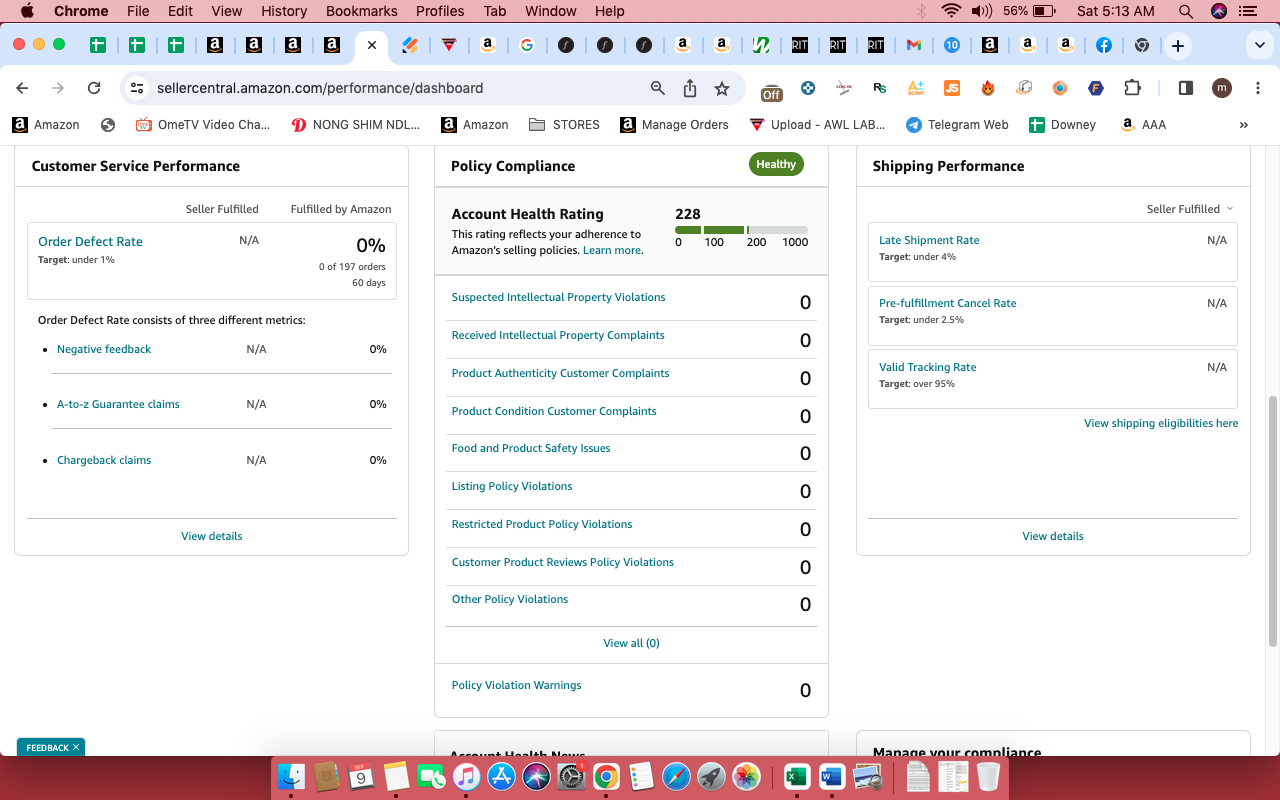
Task: Reload the Seller Central page
Action: click(94, 88)
